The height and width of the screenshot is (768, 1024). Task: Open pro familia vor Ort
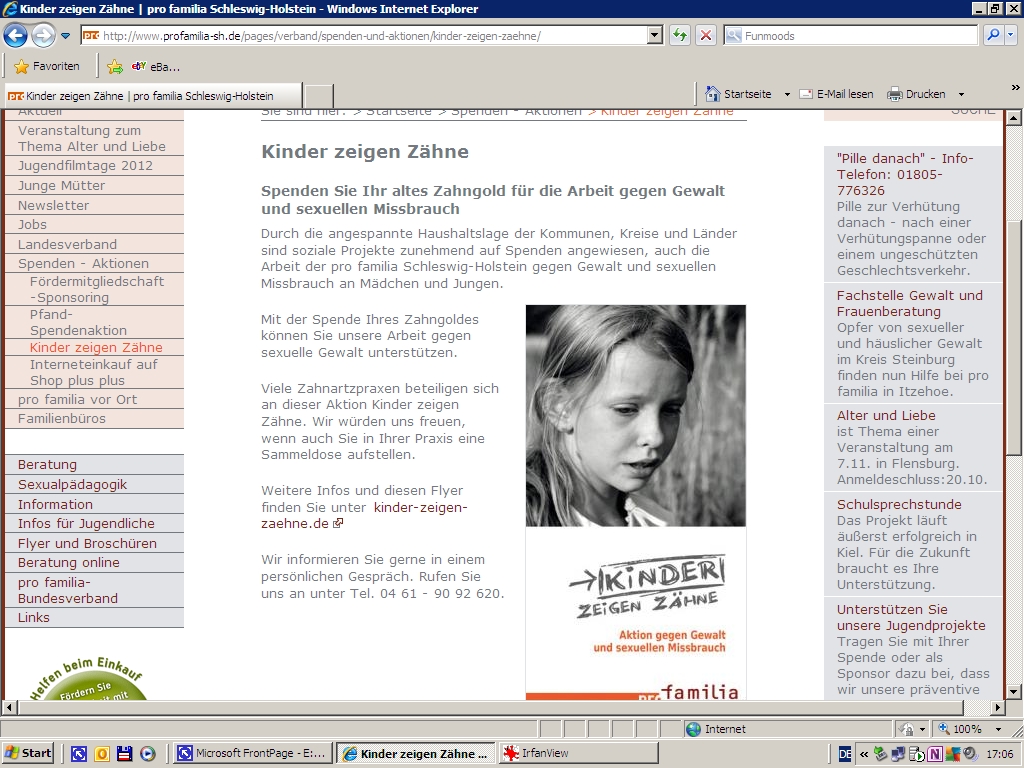[77, 400]
